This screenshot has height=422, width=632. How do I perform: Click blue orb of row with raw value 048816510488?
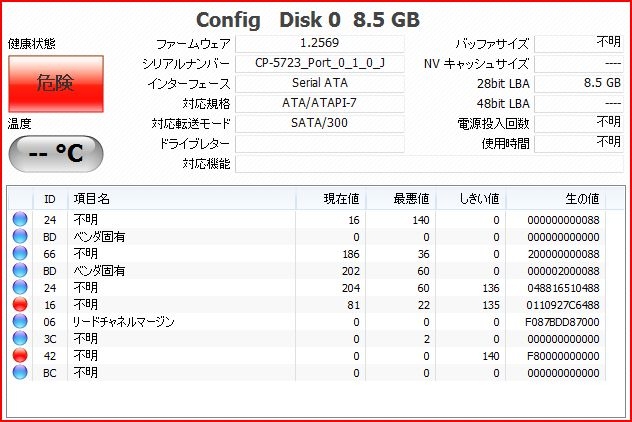pos(19,287)
